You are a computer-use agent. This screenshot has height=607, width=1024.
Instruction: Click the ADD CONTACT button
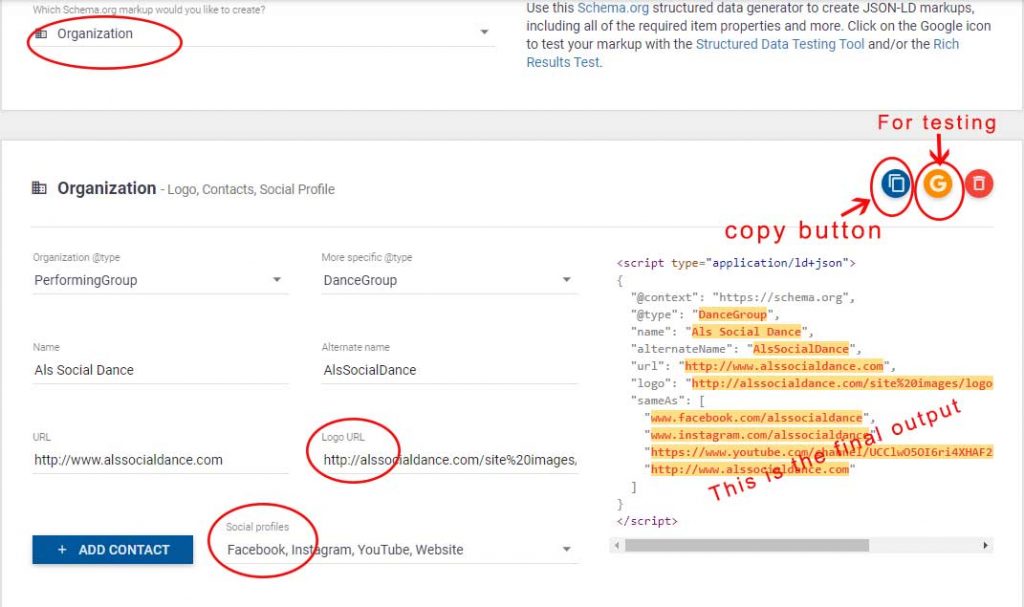[112, 549]
